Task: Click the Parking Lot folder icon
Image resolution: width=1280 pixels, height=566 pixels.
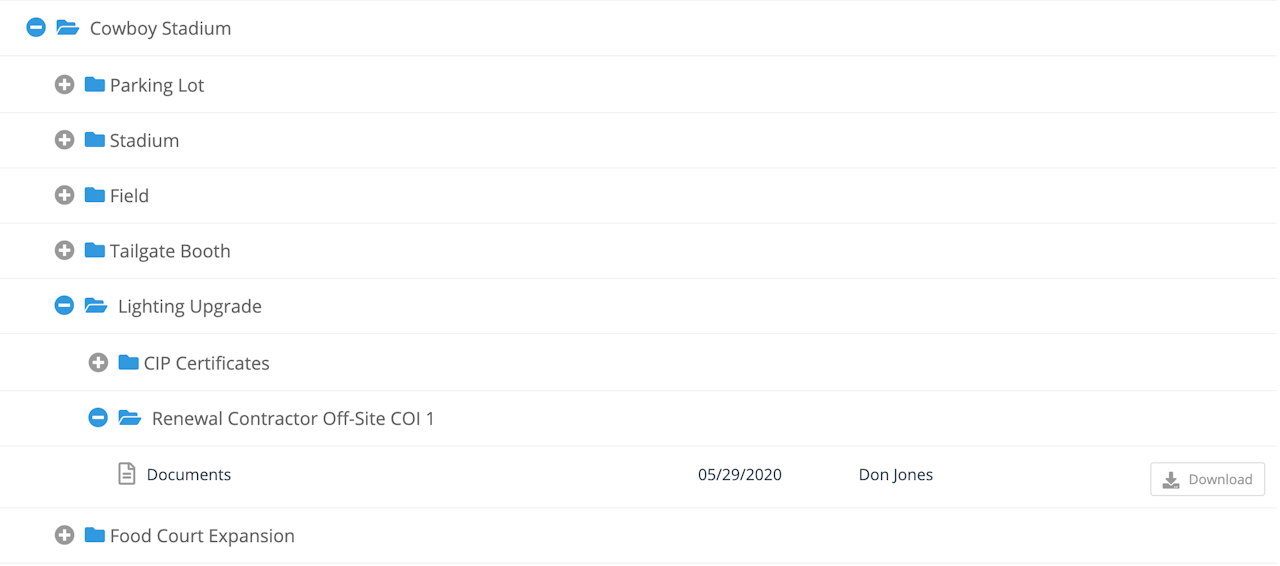Action: click(x=95, y=85)
